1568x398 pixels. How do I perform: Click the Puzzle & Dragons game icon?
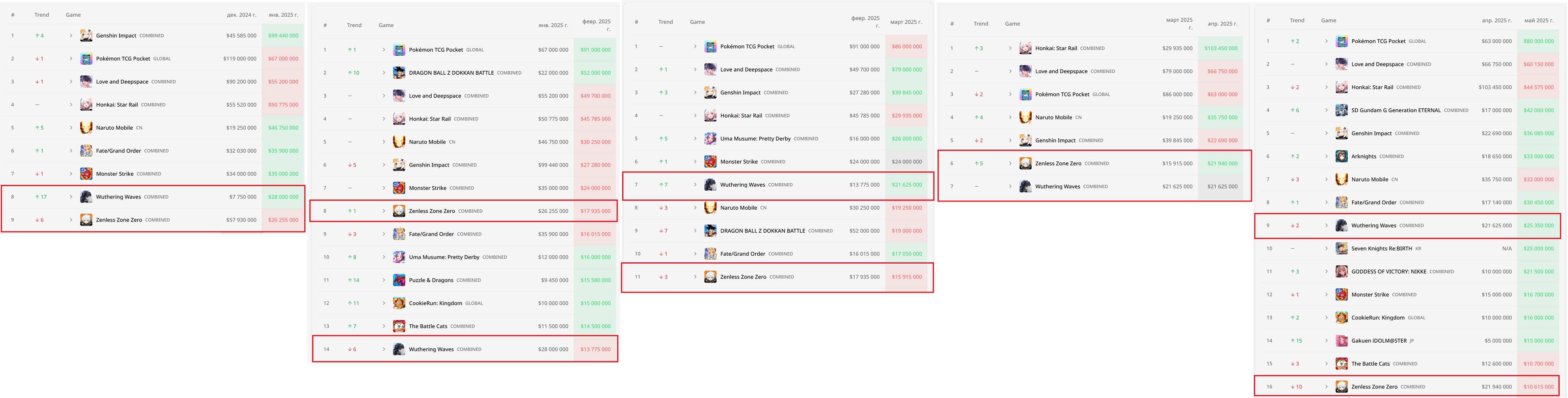pyautogui.click(x=399, y=280)
